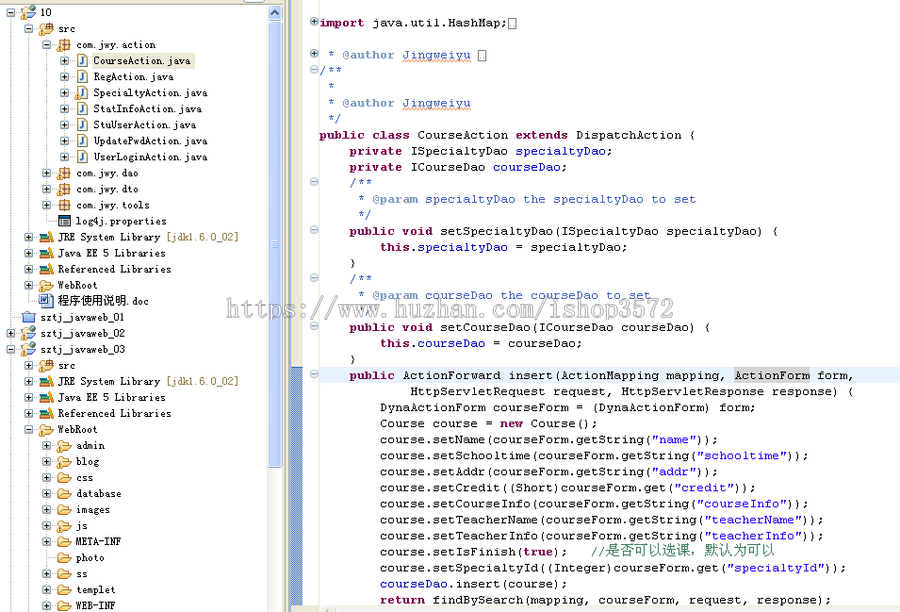Click the META-INF folder icon

[64, 541]
